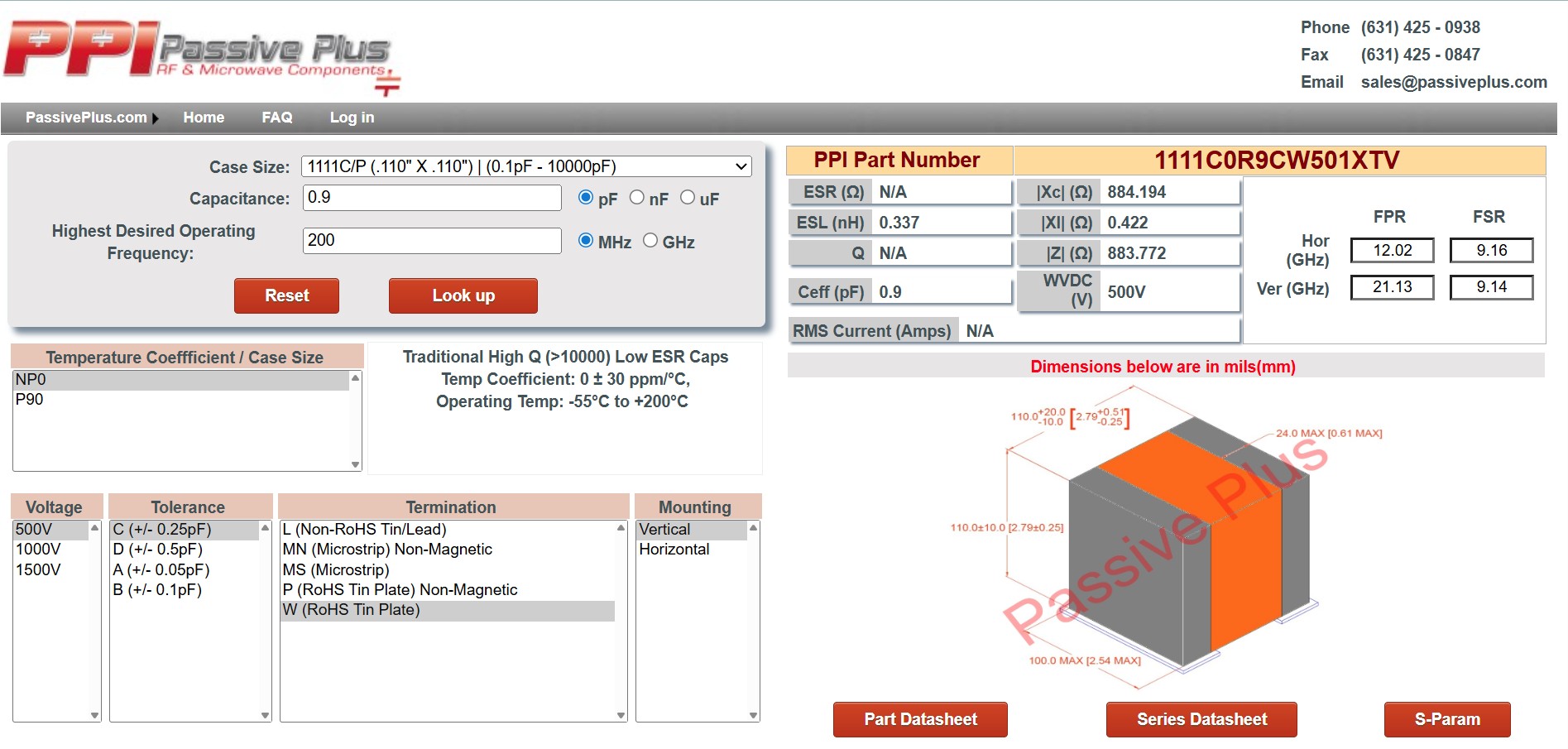Click the Capacitance input field
This screenshot has width=1568, height=749.
(431, 197)
